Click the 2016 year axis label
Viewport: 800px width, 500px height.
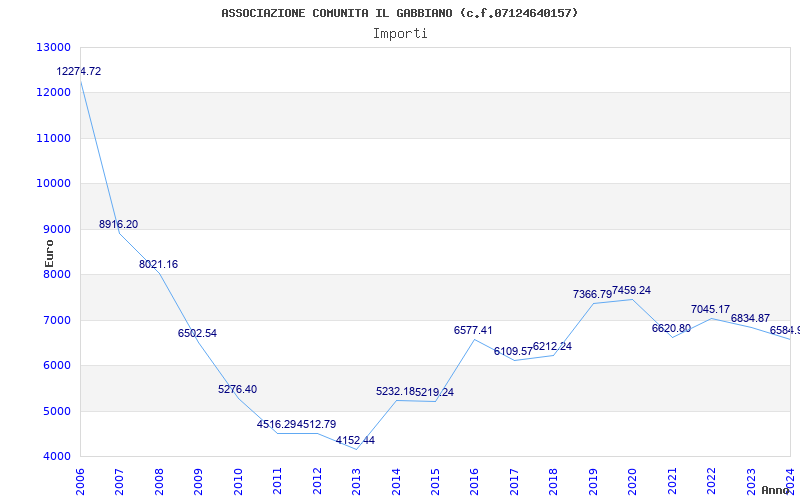pos(475,483)
